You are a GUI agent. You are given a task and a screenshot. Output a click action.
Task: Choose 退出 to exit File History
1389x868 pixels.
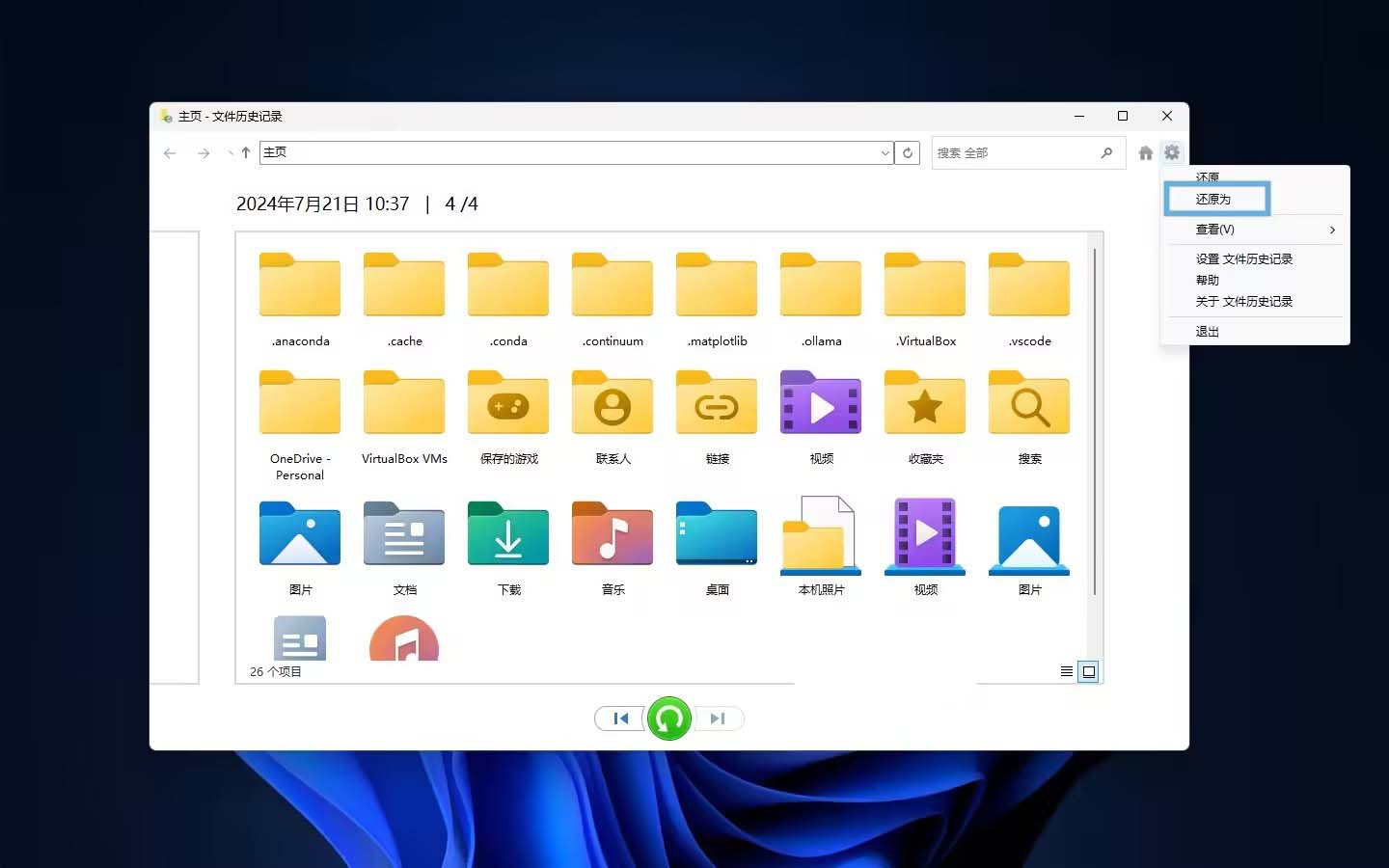pyautogui.click(x=1206, y=331)
